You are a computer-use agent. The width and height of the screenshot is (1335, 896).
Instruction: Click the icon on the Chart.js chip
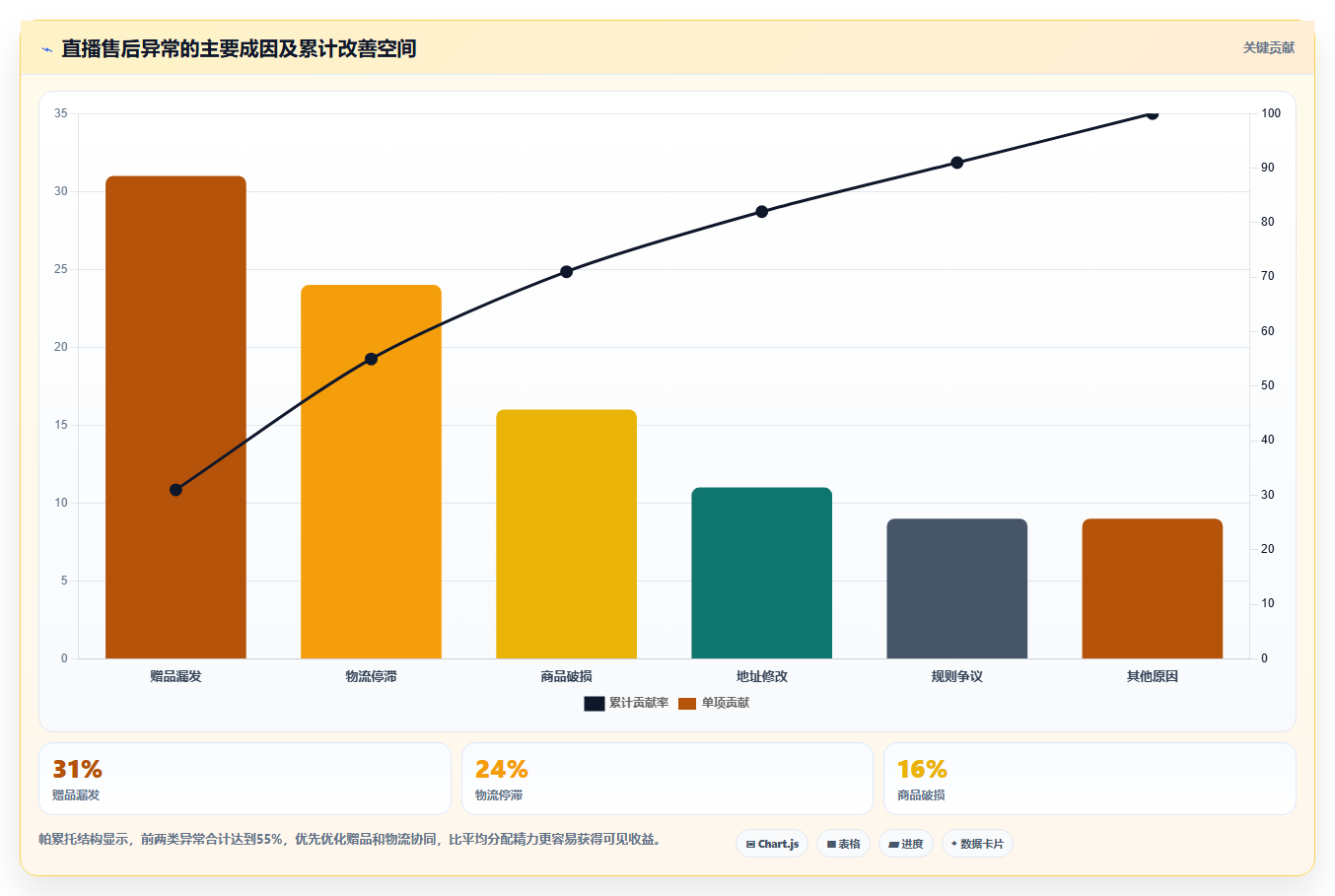click(750, 845)
